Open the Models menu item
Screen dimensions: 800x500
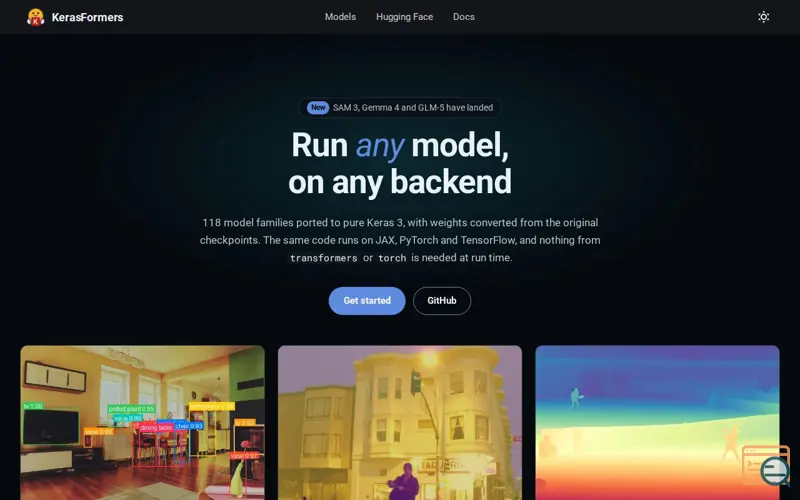pos(340,17)
